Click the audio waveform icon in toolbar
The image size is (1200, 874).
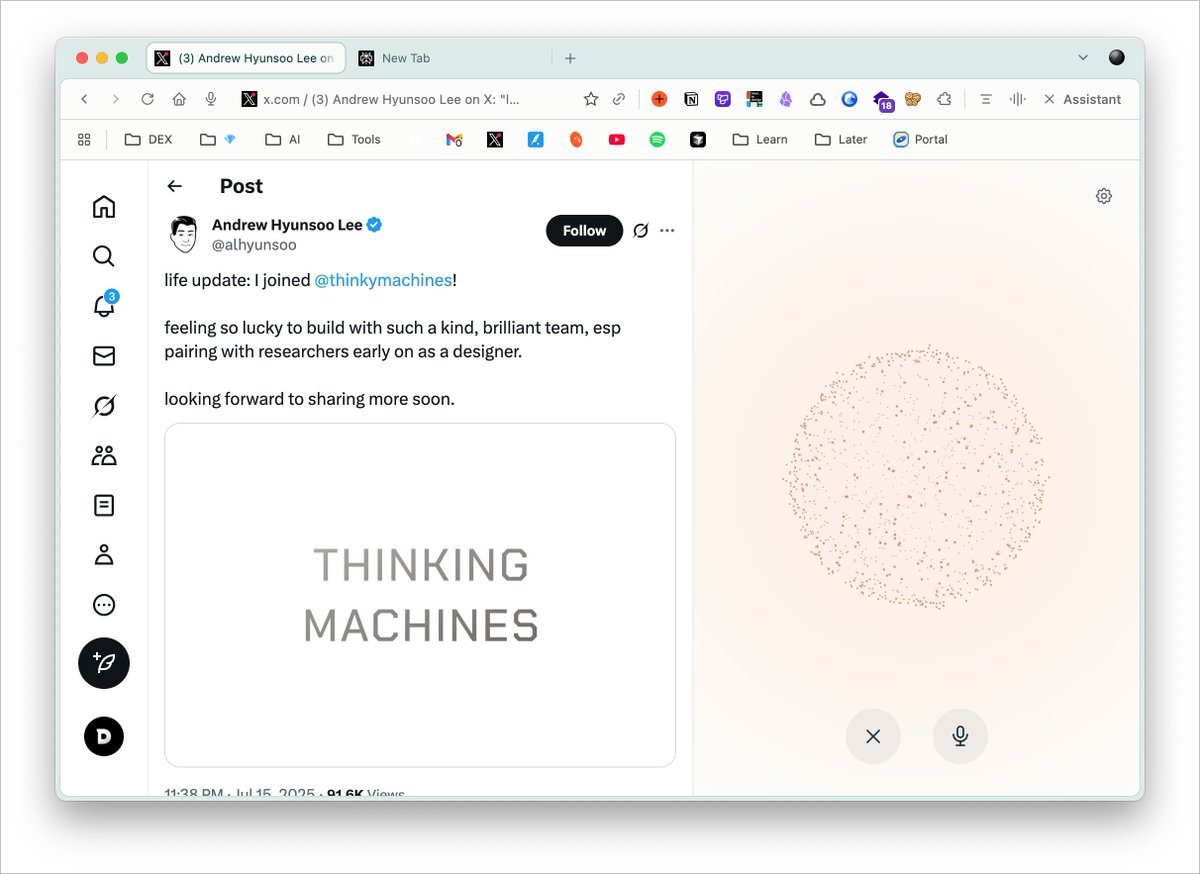click(x=1018, y=99)
